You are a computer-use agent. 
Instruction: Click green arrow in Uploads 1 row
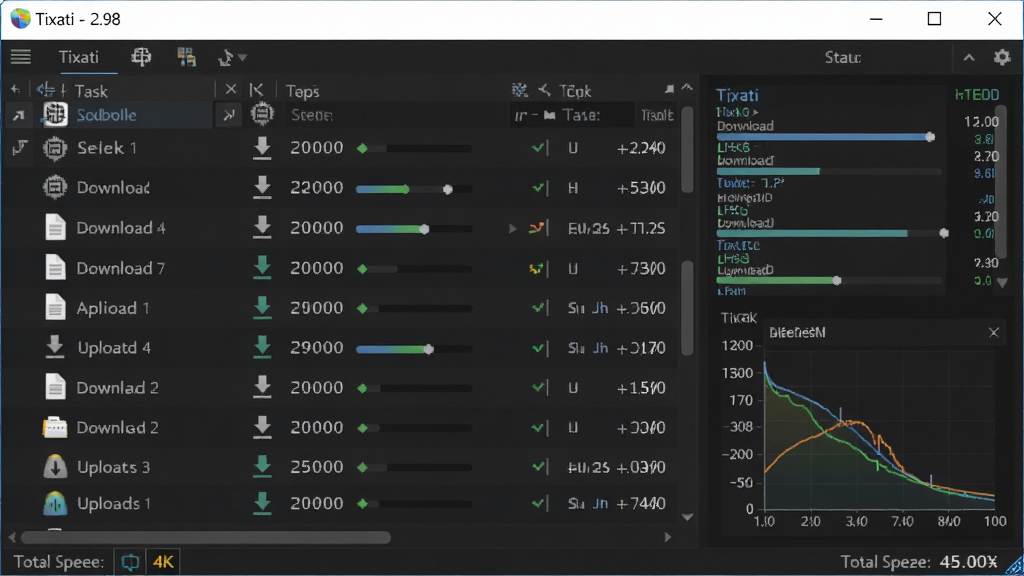262,503
